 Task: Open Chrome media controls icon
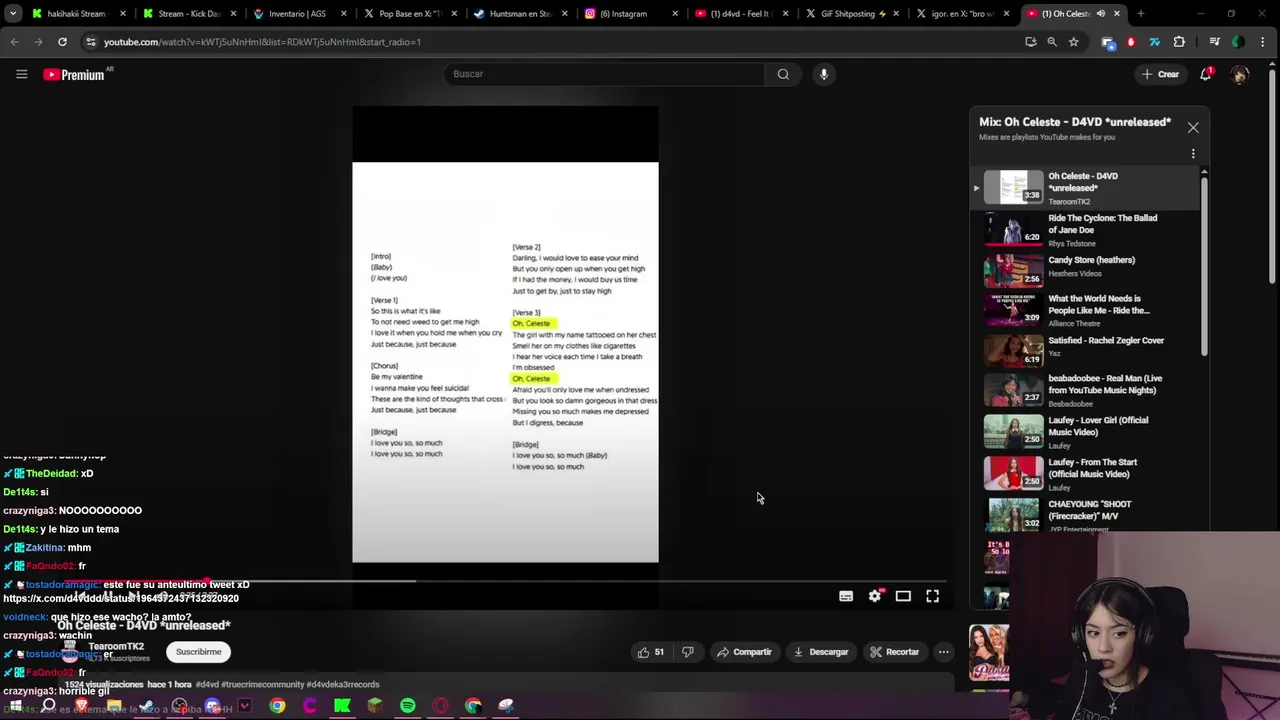tap(1214, 42)
